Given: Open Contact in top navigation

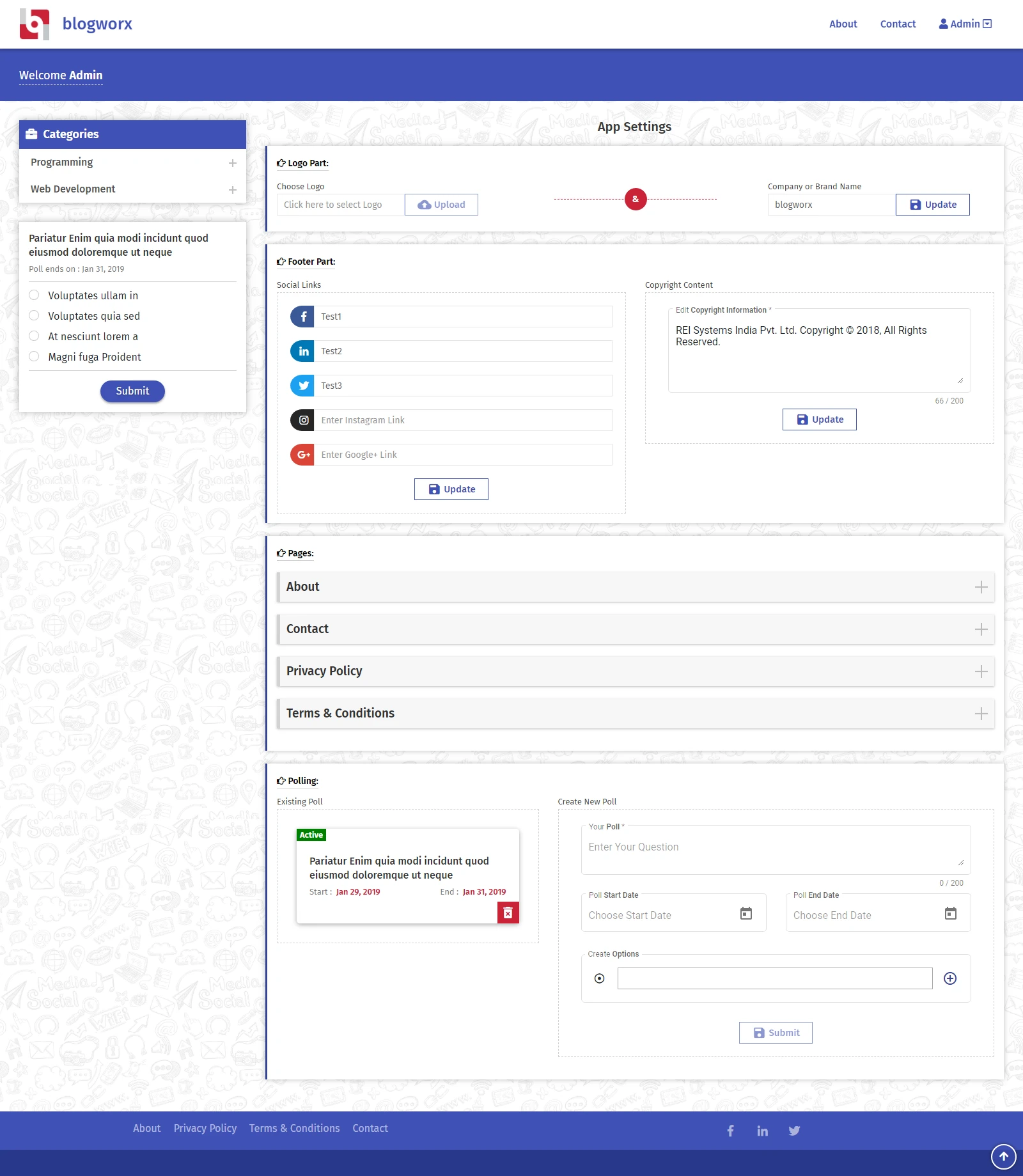Looking at the screenshot, I should click(898, 24).
